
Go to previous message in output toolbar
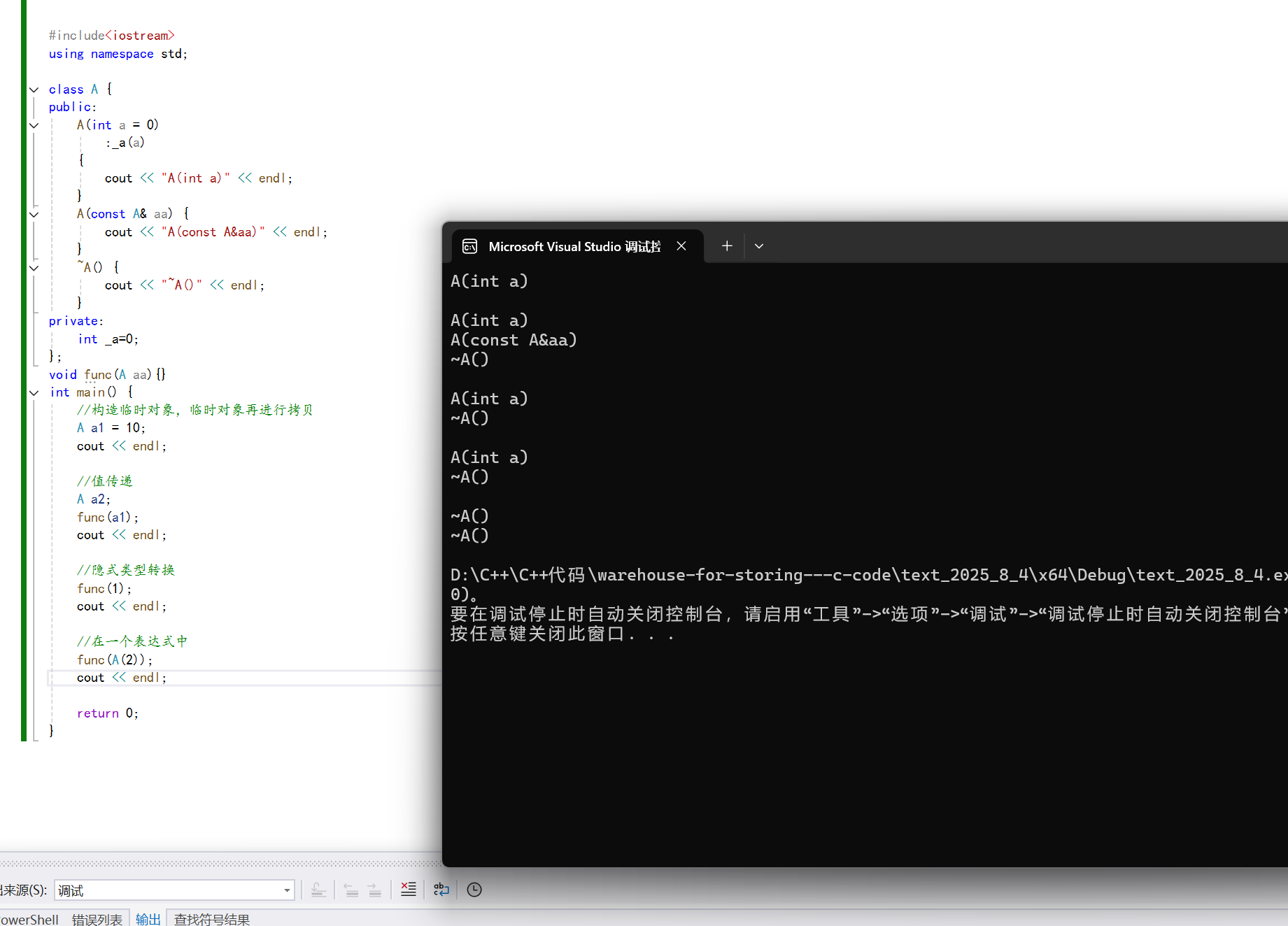(x=351, y=890)
